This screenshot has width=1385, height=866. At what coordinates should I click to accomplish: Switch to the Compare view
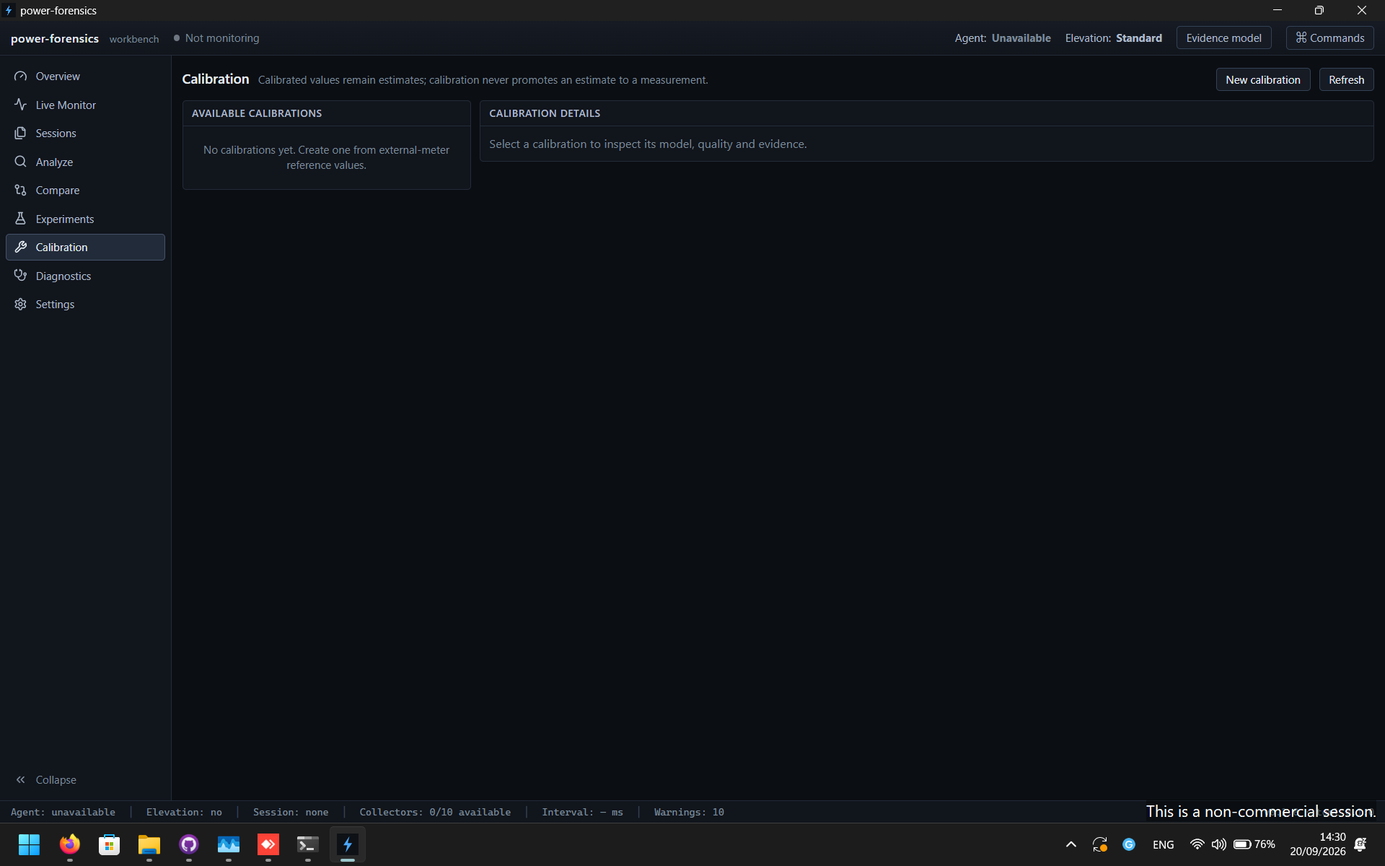[x=85, y=190]
